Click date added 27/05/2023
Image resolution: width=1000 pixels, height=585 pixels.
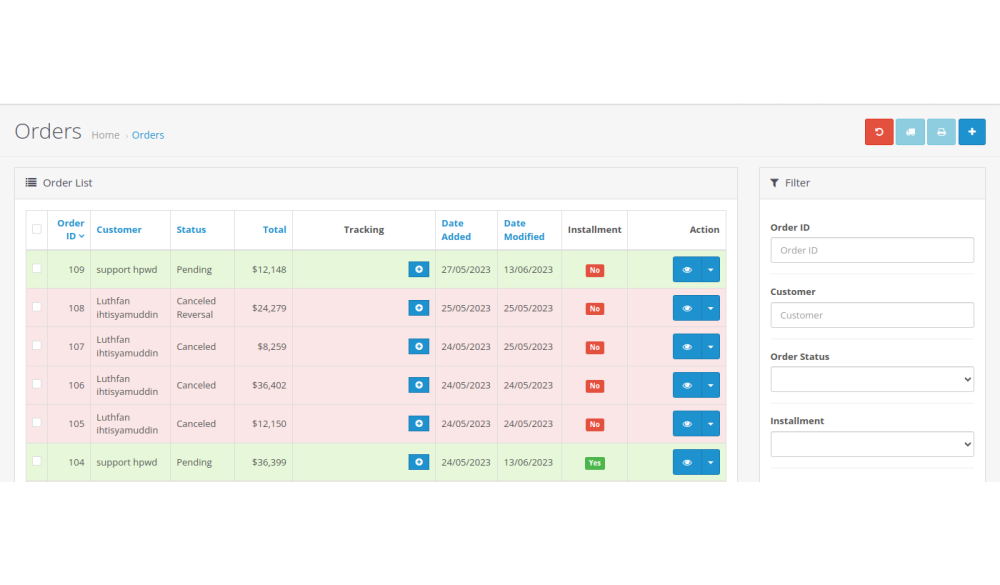pos(466,269)
